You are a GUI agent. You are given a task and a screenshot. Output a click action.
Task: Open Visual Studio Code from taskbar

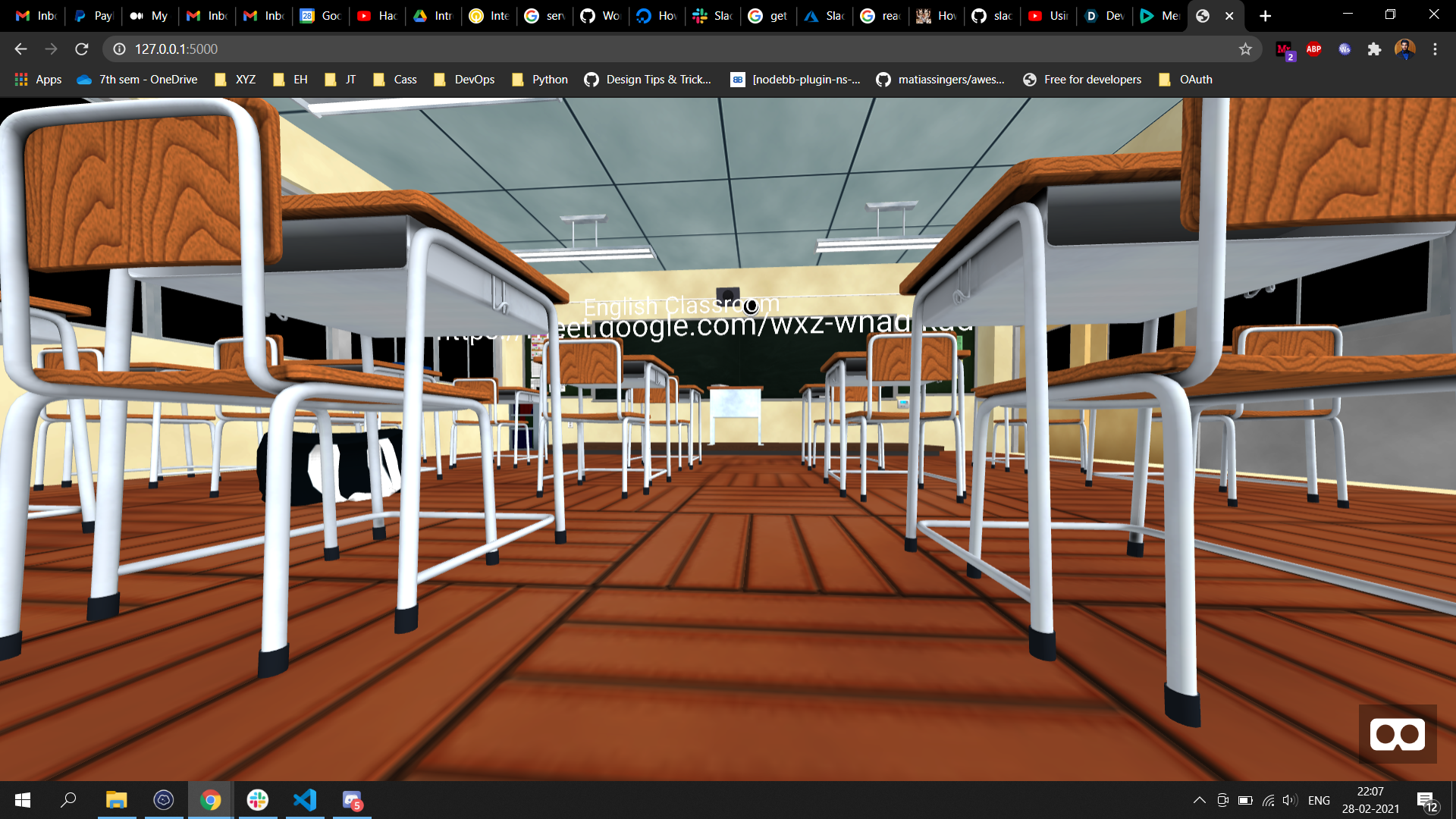click(305, 800)
